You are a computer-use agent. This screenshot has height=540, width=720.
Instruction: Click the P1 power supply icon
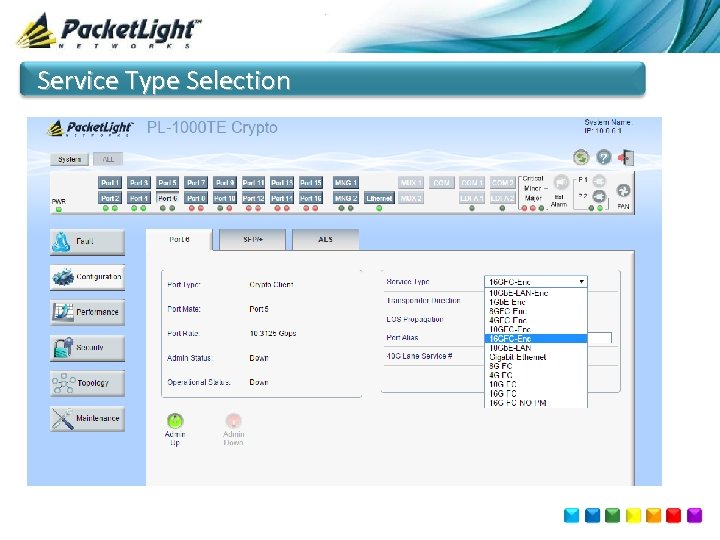(x=599, y=180)
